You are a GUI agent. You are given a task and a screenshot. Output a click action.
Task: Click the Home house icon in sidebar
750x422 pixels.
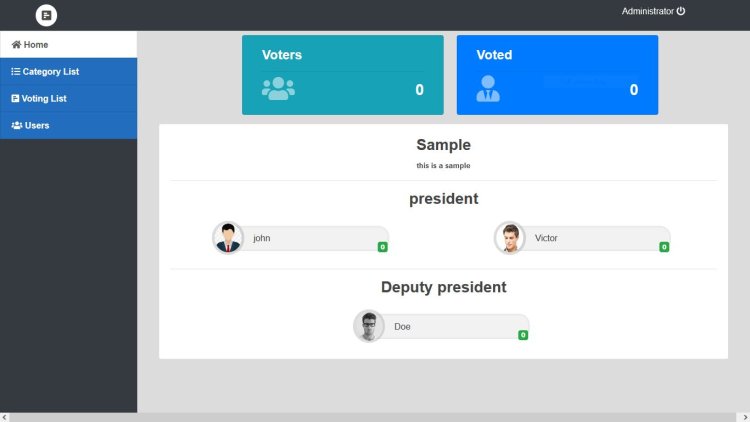coord(16,45)
